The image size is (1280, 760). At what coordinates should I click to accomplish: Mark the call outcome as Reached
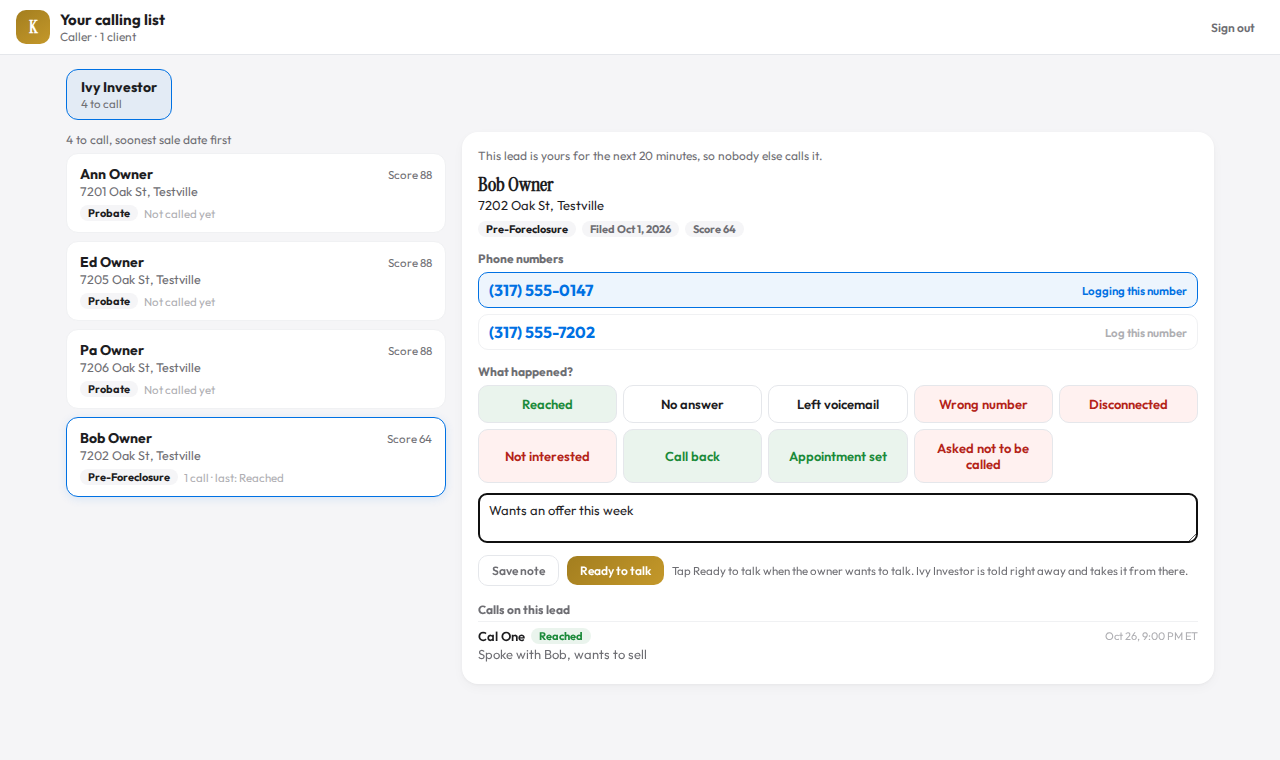pos(547,405)
